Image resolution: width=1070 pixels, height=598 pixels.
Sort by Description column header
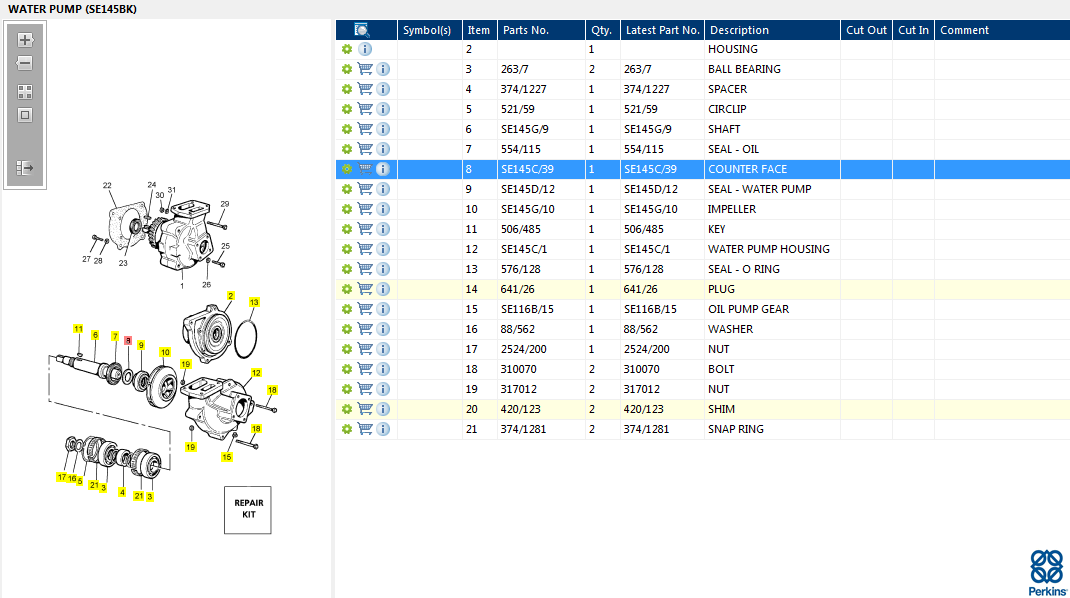coord(772,30)
